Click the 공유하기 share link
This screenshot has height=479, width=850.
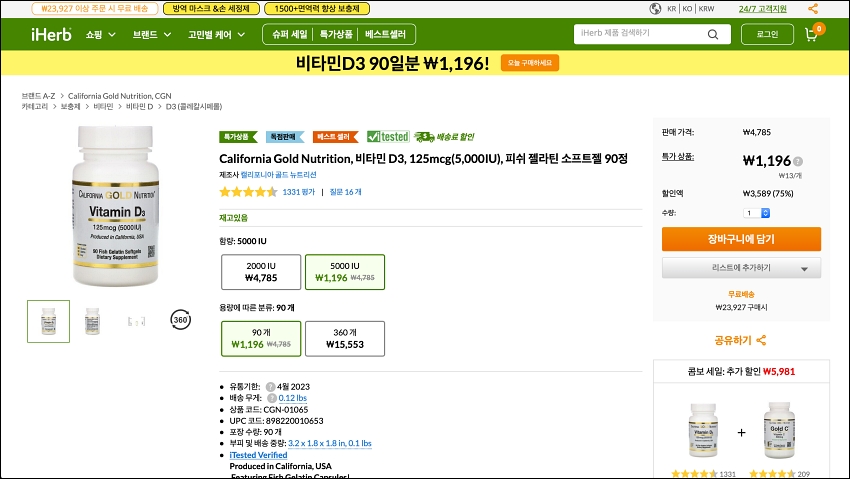(733, 340)
